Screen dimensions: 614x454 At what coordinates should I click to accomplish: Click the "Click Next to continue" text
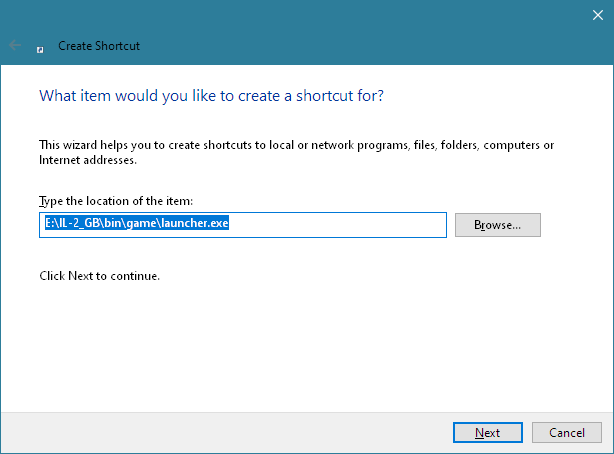click(99, 275)
